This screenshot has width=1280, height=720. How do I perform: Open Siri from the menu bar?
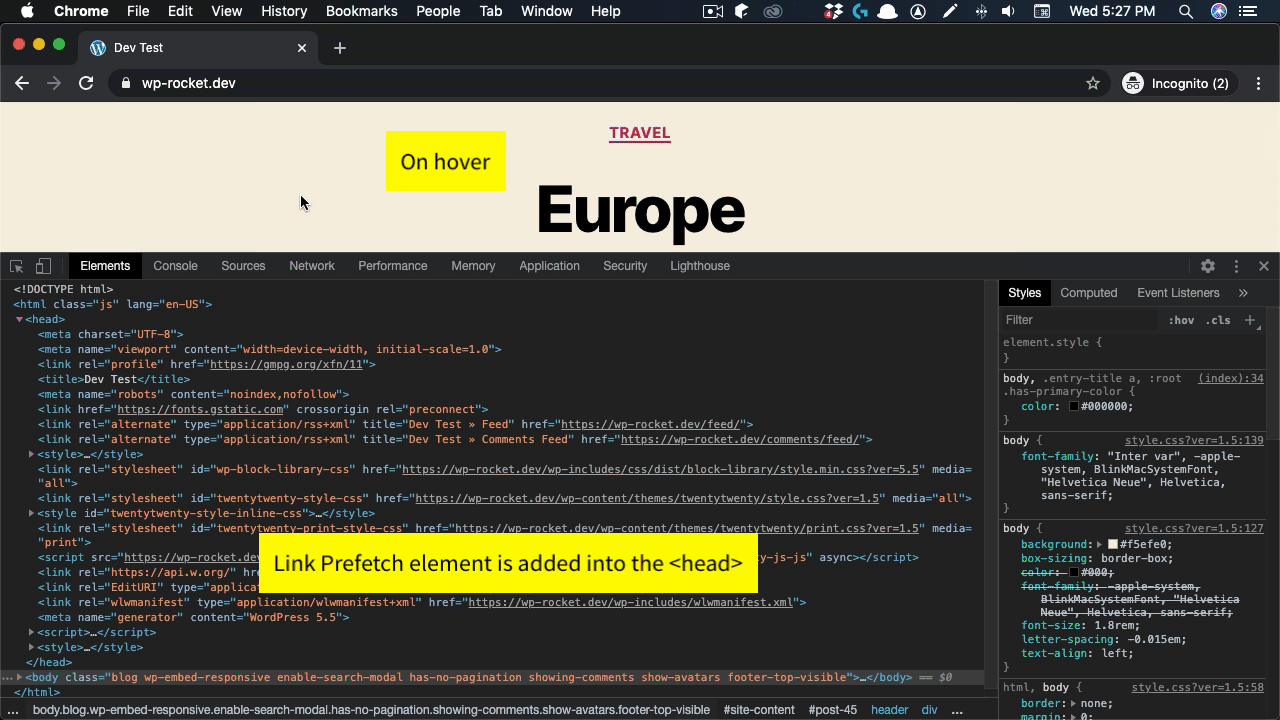coord(1219,11)
